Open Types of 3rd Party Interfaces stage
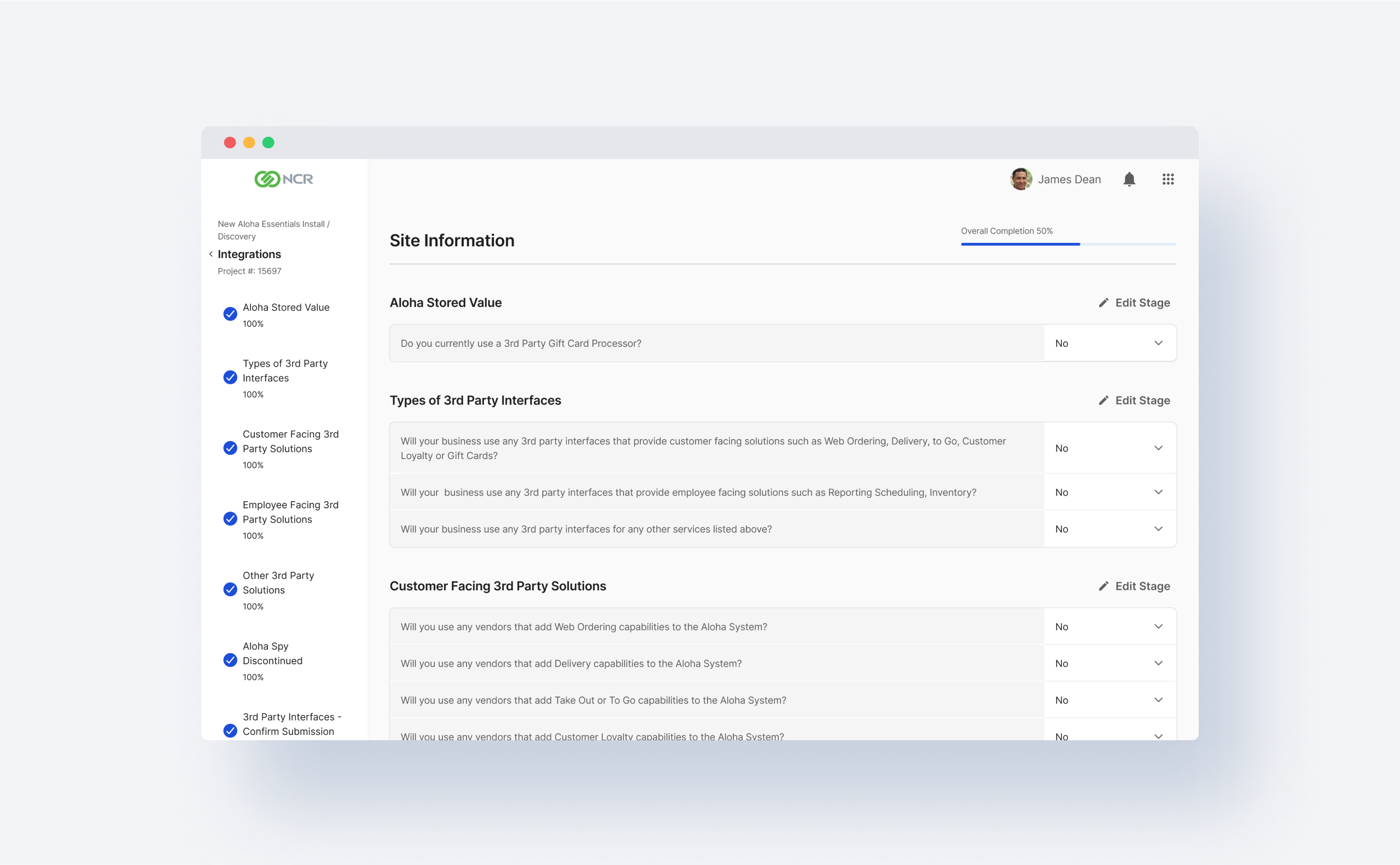The width and height of the screenshot is (1400, 865). click(285, 371)
